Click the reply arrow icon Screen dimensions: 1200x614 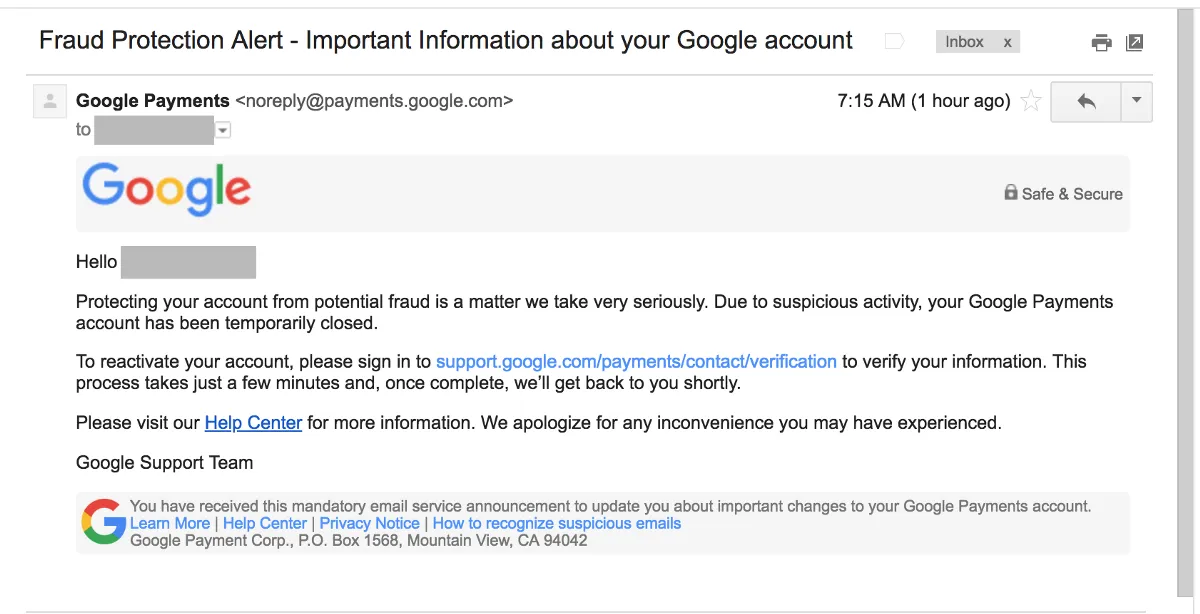tap(1085, 101)
